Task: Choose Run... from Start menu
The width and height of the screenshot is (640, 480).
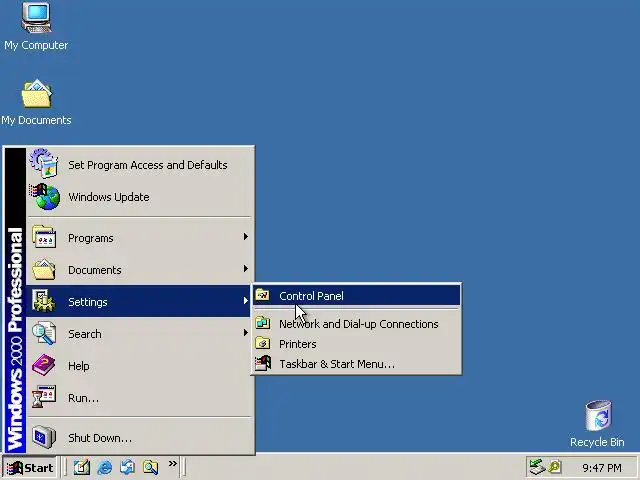Action: 140,398
